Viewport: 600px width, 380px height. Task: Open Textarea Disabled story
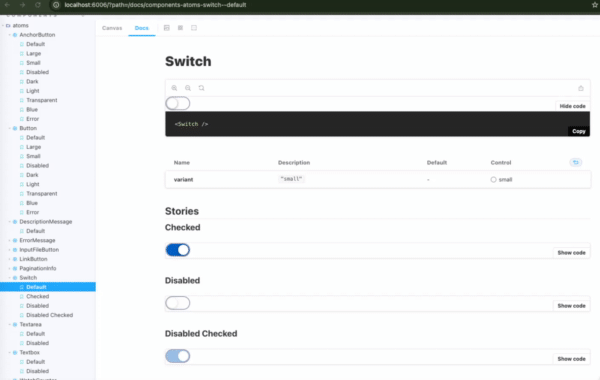[38, 343]
